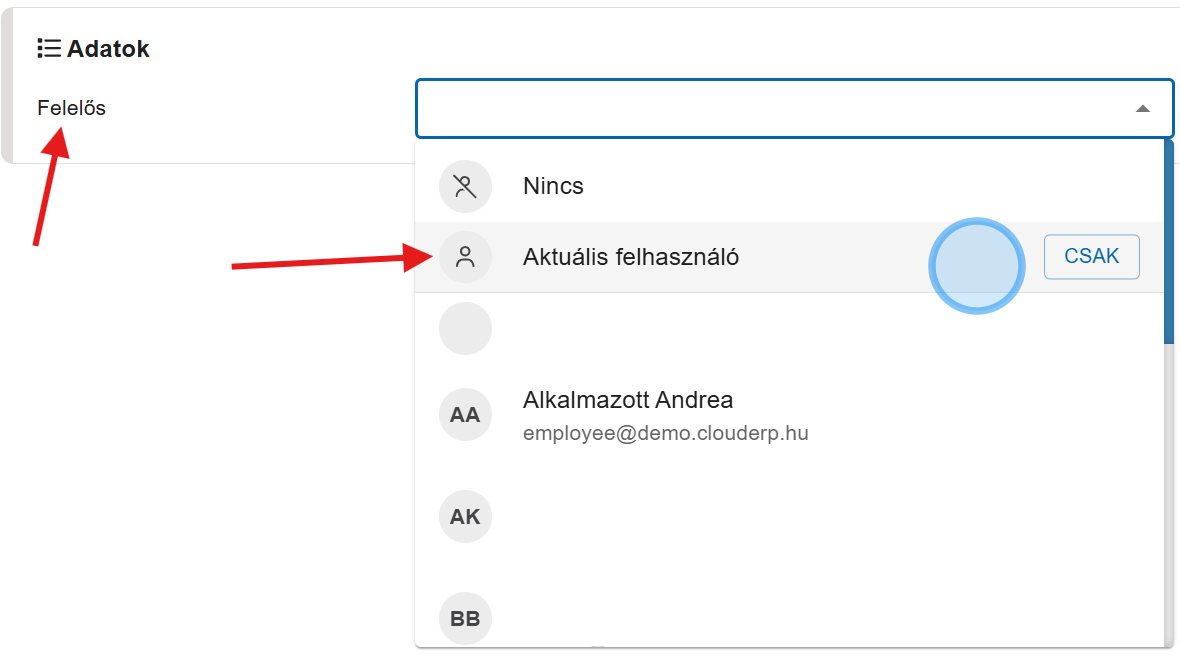Select the Nincs option text
The image size is (1180, 661).
tap(553, 186)
